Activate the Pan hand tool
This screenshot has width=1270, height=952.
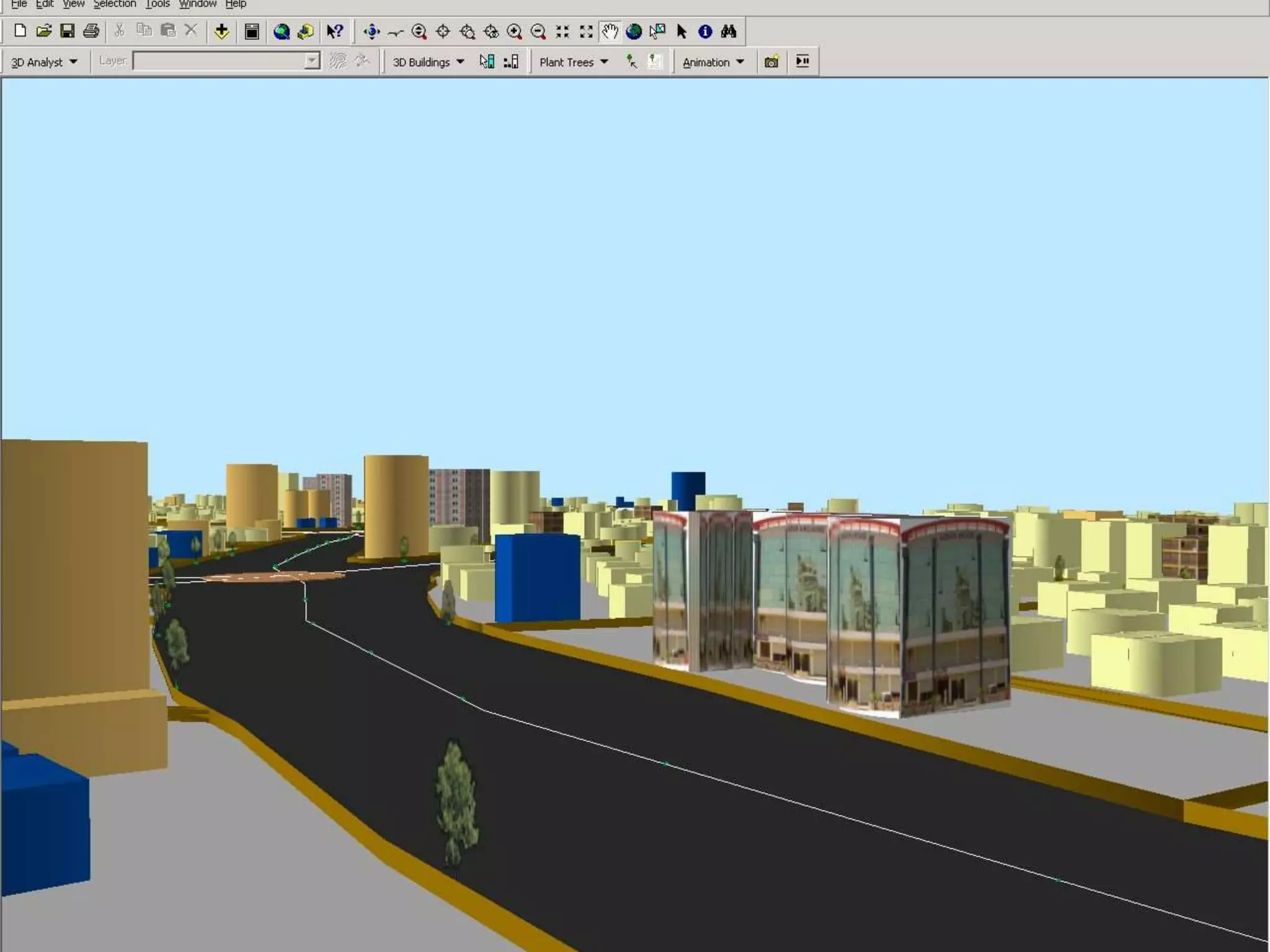point(610,31)
